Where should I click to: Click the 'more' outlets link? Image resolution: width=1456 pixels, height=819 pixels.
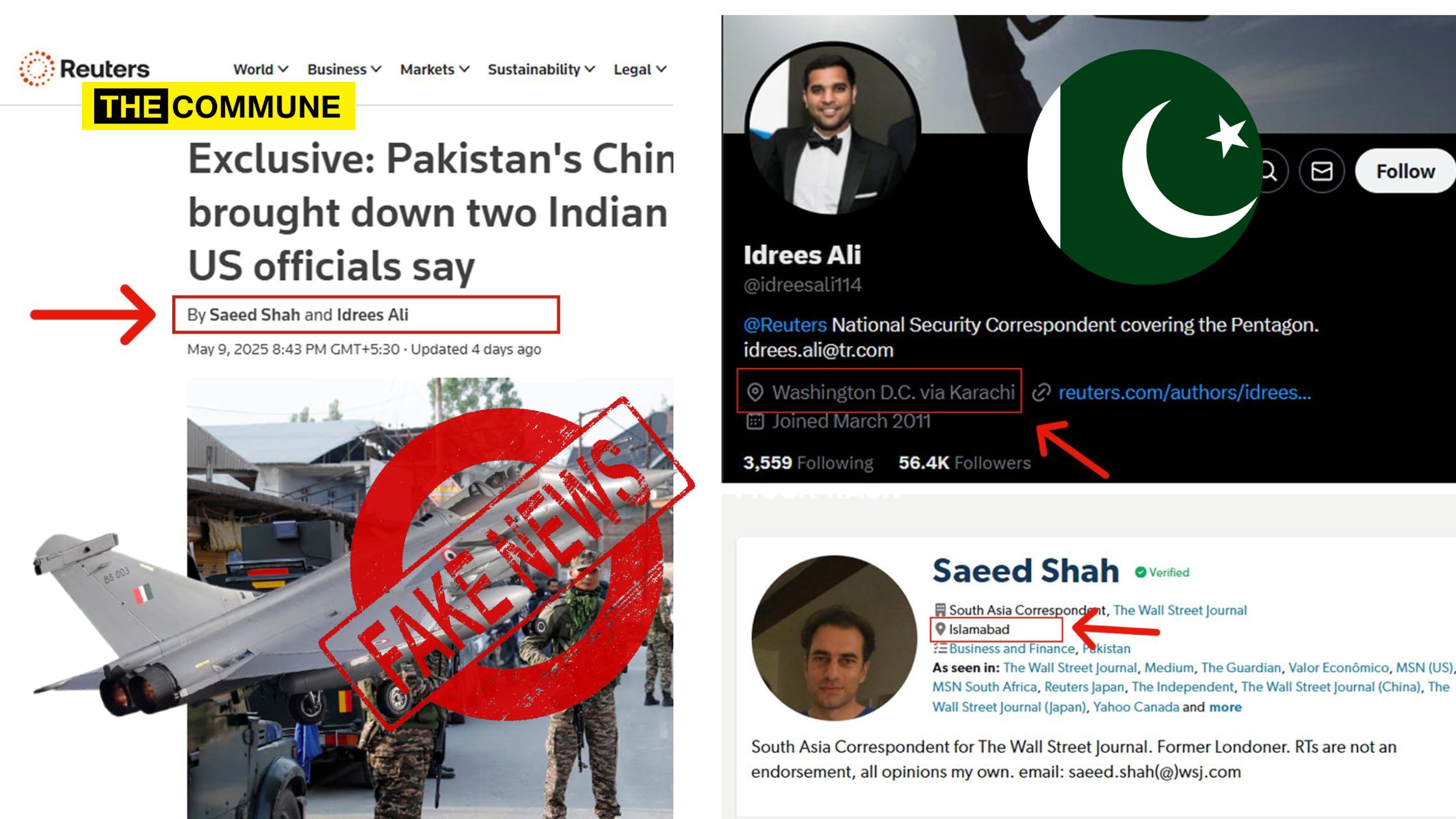pyautogui.click(x=1225, y=707)
